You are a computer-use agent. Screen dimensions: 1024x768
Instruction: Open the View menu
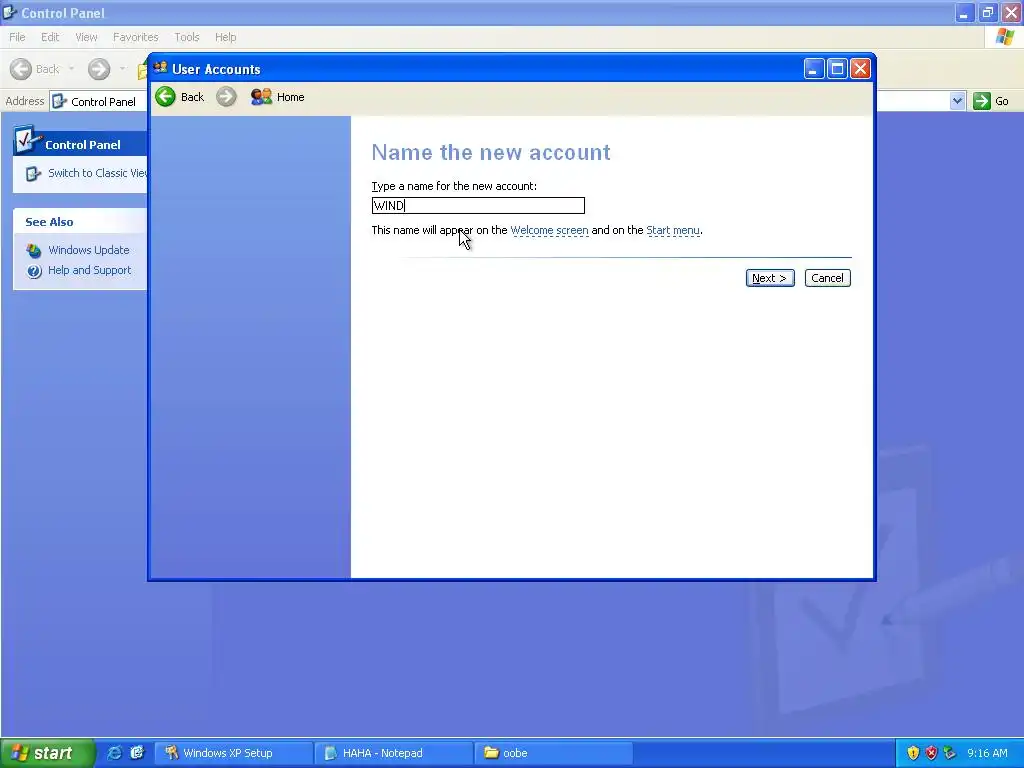(x=86, y=37)
